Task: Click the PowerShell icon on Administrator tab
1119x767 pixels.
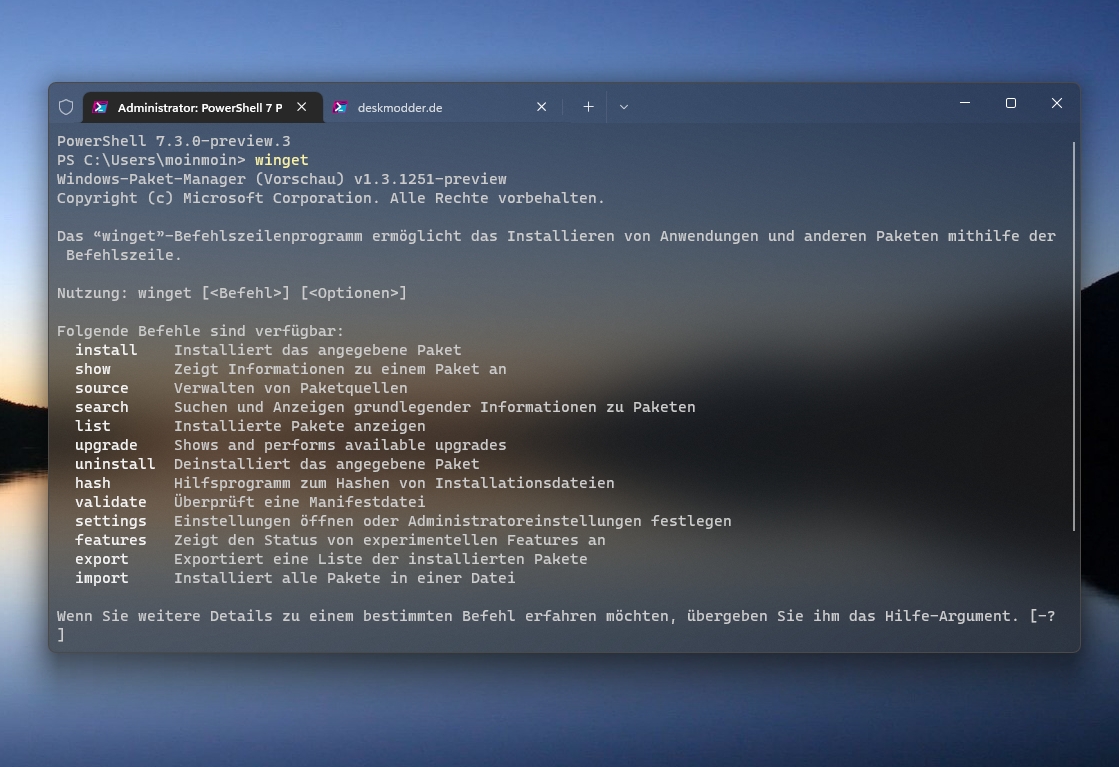Action: pos(101,107)
